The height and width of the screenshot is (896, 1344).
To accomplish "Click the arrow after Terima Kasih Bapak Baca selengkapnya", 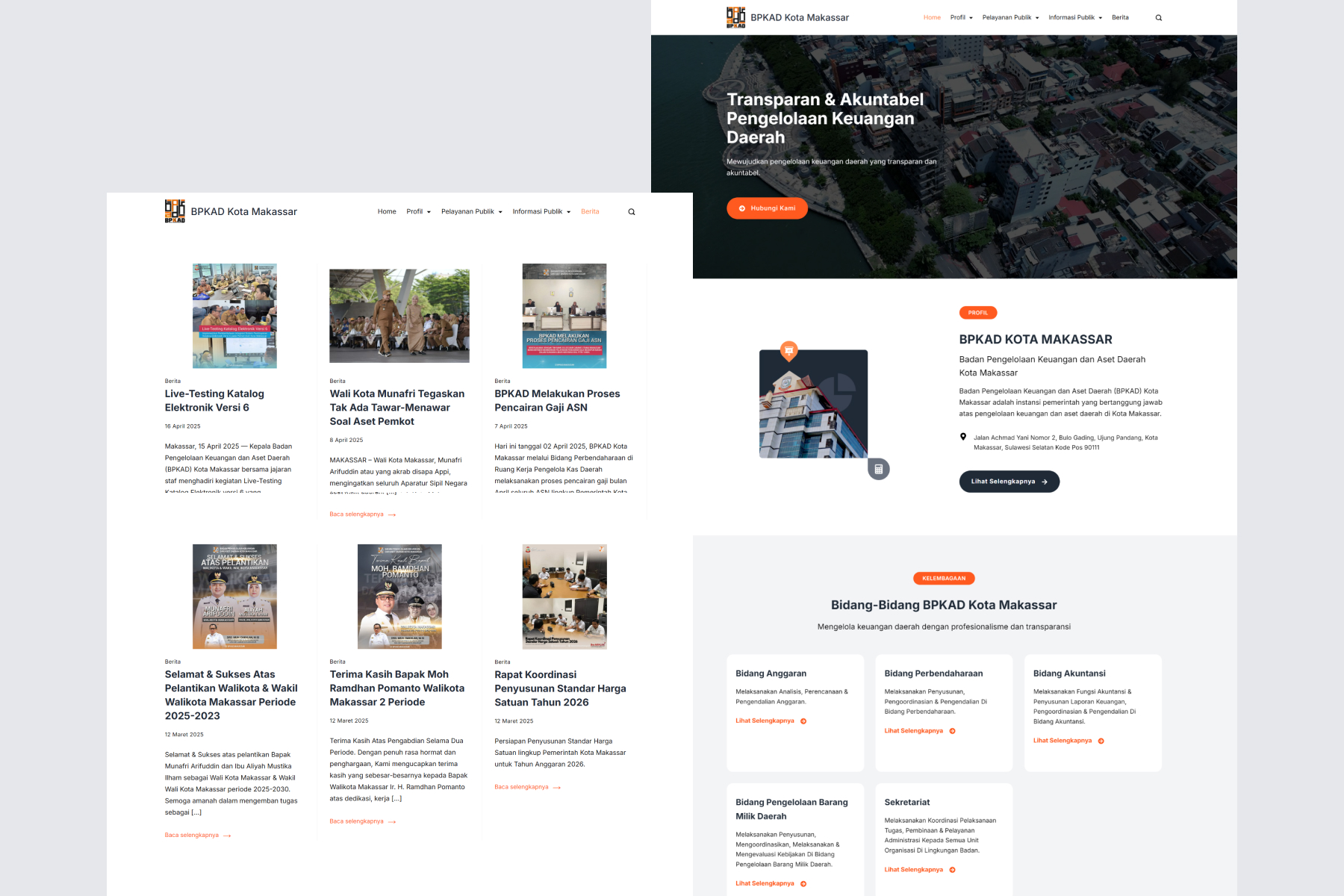I will tap(392, 821).
